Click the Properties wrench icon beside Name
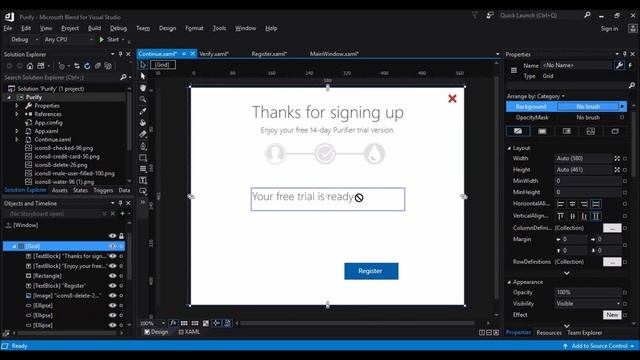Viewport: 640px width, 360px height. (619, 65)
